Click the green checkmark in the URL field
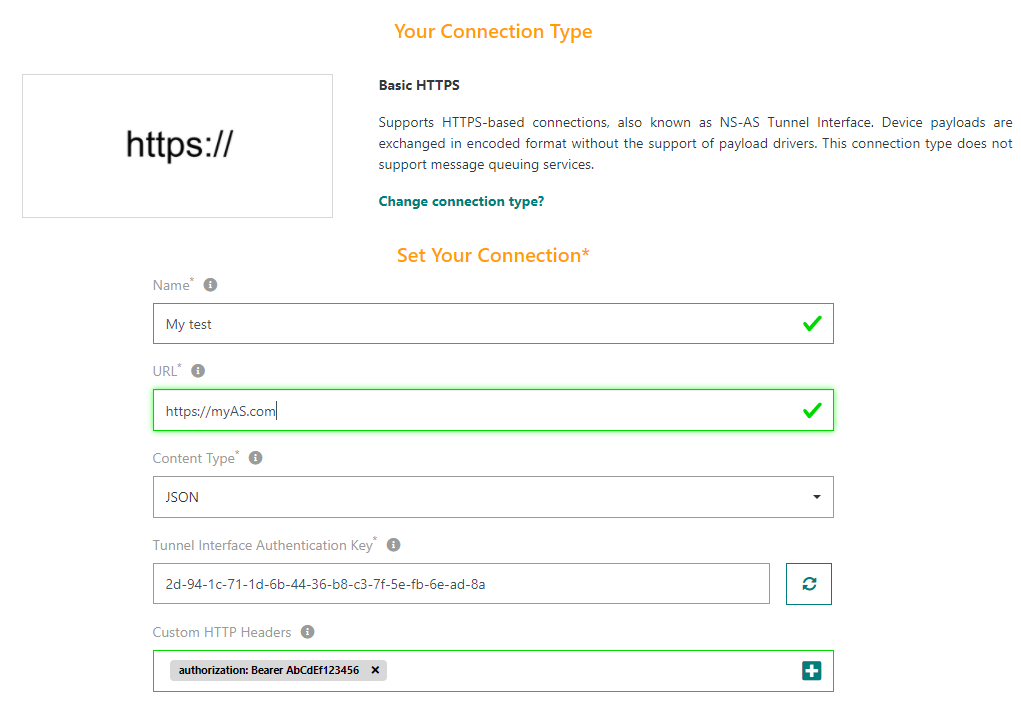This screenshot has height=701, width=1021. [812, 410]
